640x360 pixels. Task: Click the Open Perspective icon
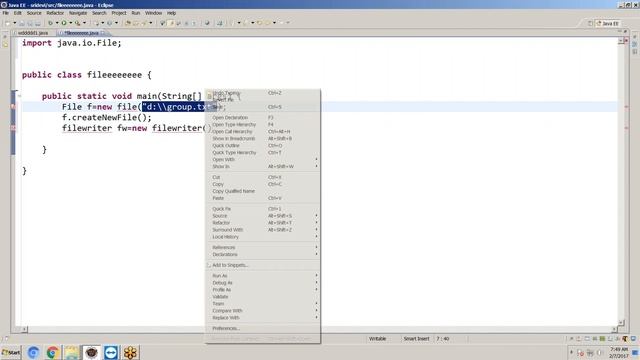coord(590,23)
